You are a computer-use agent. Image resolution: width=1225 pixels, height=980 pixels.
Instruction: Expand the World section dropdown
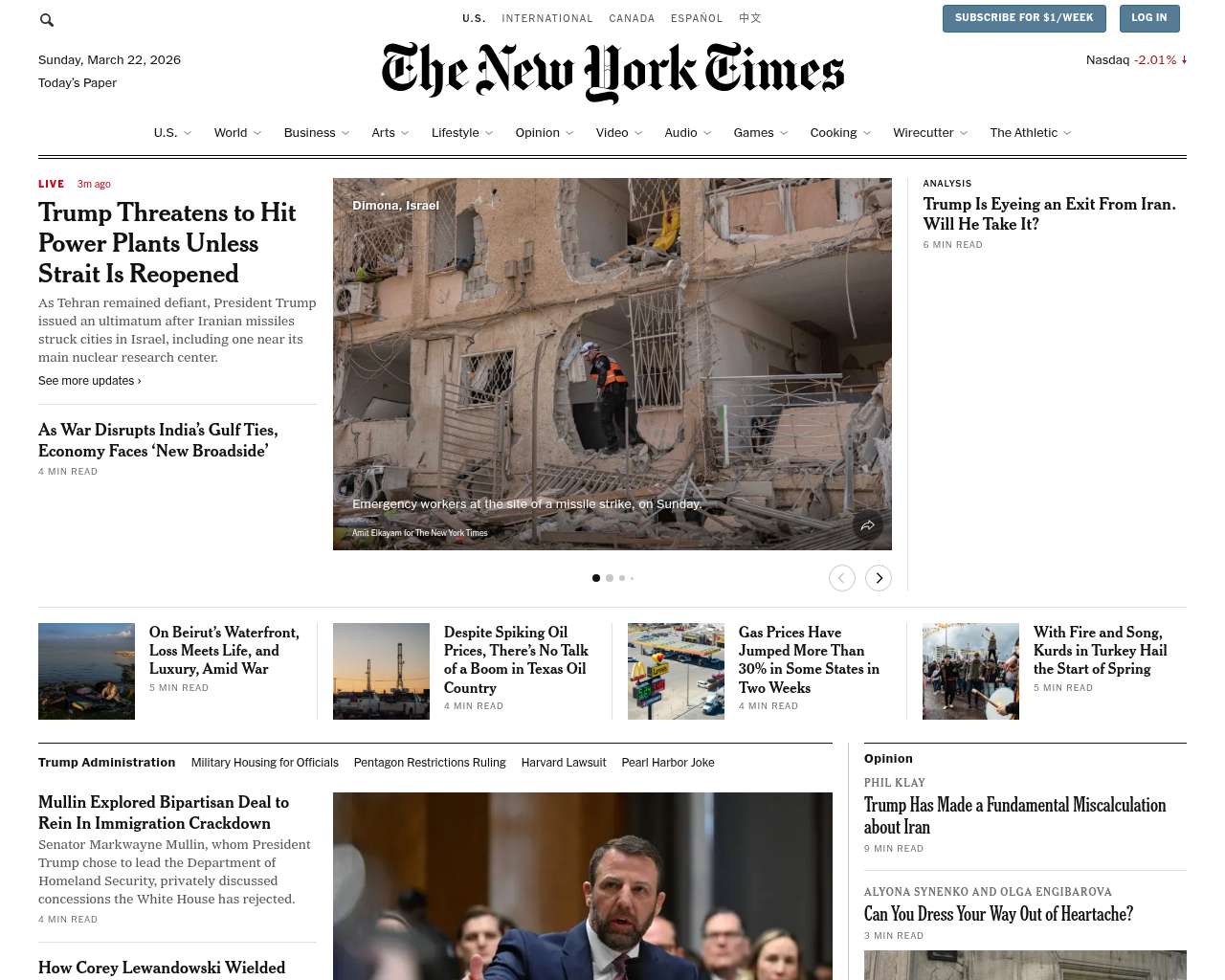pos(257,133)
